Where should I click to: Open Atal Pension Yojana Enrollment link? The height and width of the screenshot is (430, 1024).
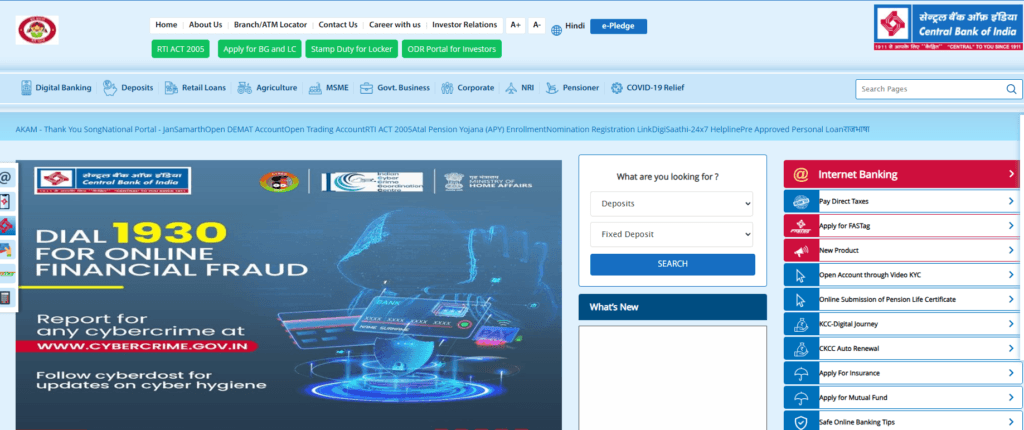(x=479, y=129)
